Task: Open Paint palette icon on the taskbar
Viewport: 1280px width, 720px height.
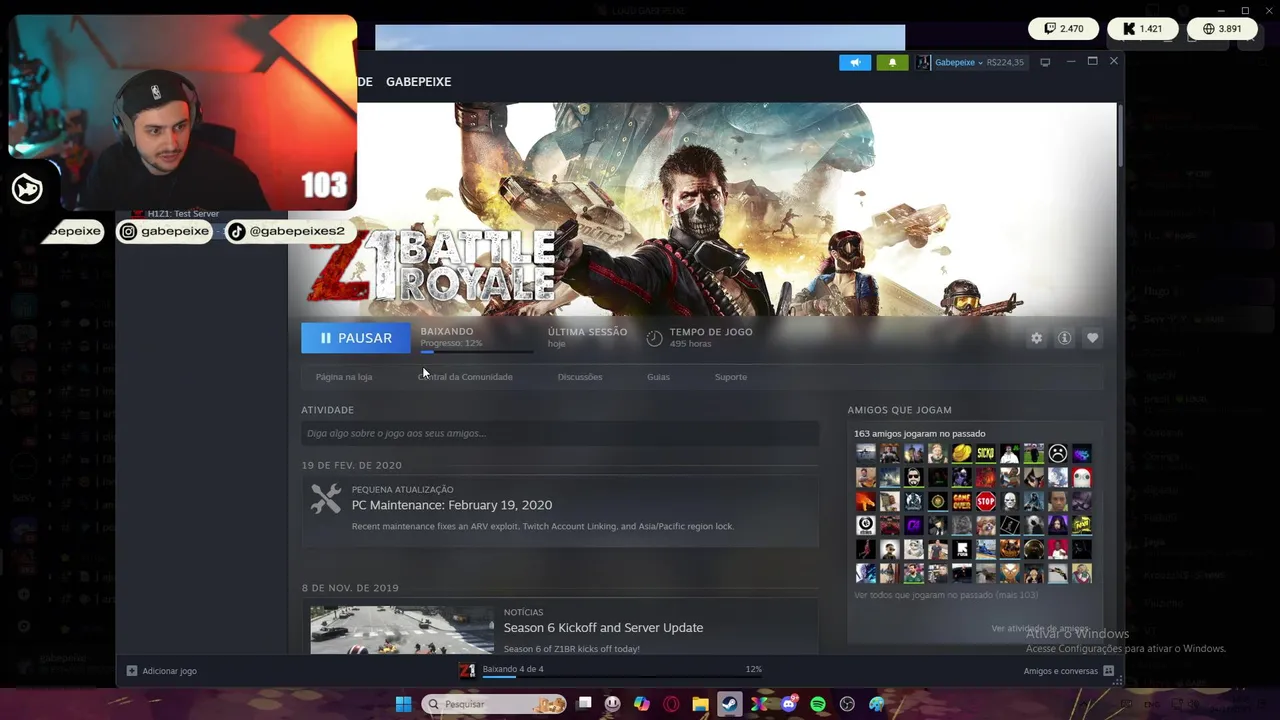Action: coord(877,704)
